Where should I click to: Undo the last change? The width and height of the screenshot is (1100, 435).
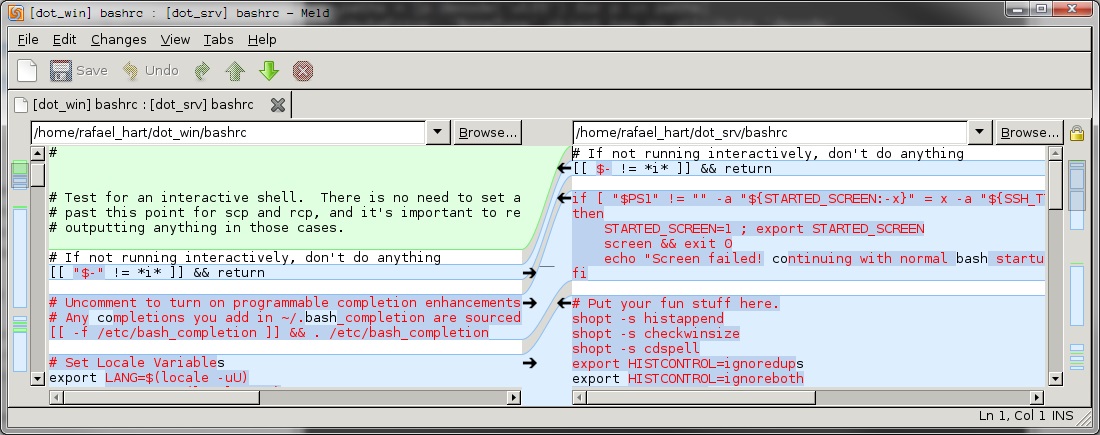point(151,71)
